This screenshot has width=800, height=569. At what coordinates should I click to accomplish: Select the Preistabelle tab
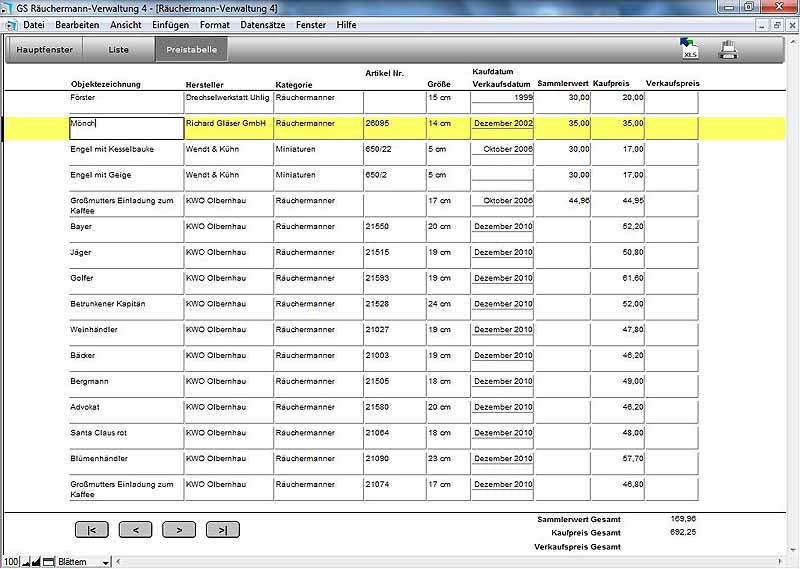click(x=191, y=49)
